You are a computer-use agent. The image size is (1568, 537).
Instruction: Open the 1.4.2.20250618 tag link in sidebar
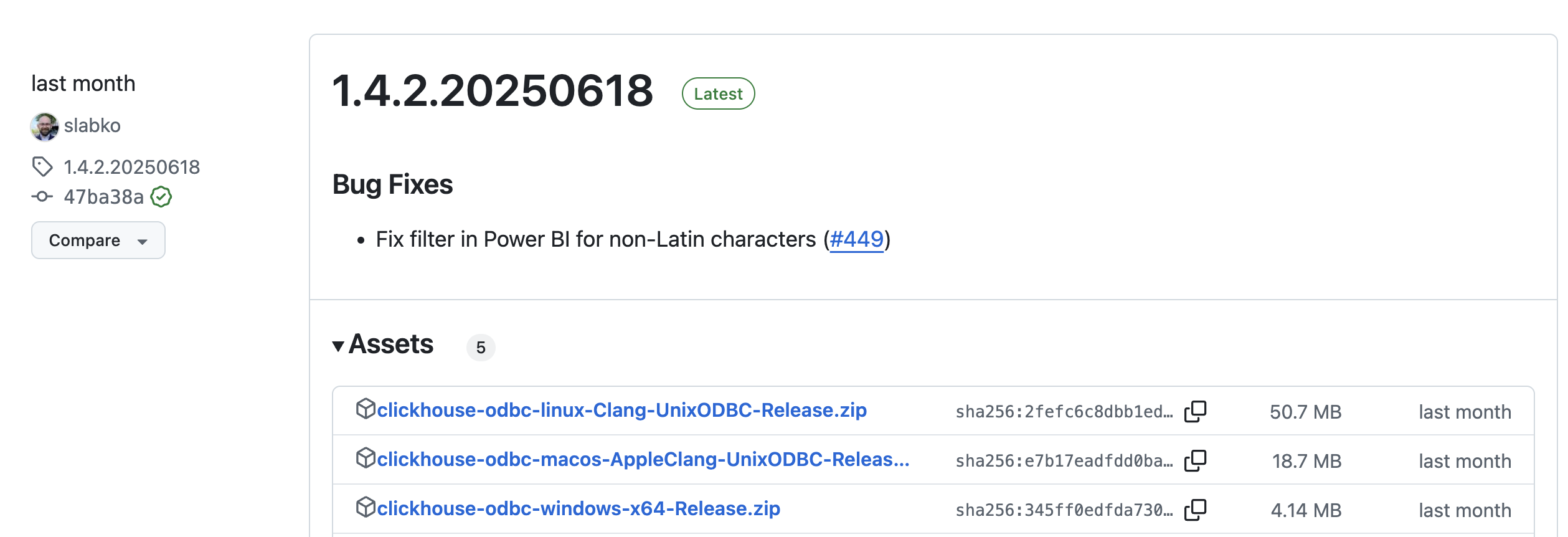click(132, 167)
